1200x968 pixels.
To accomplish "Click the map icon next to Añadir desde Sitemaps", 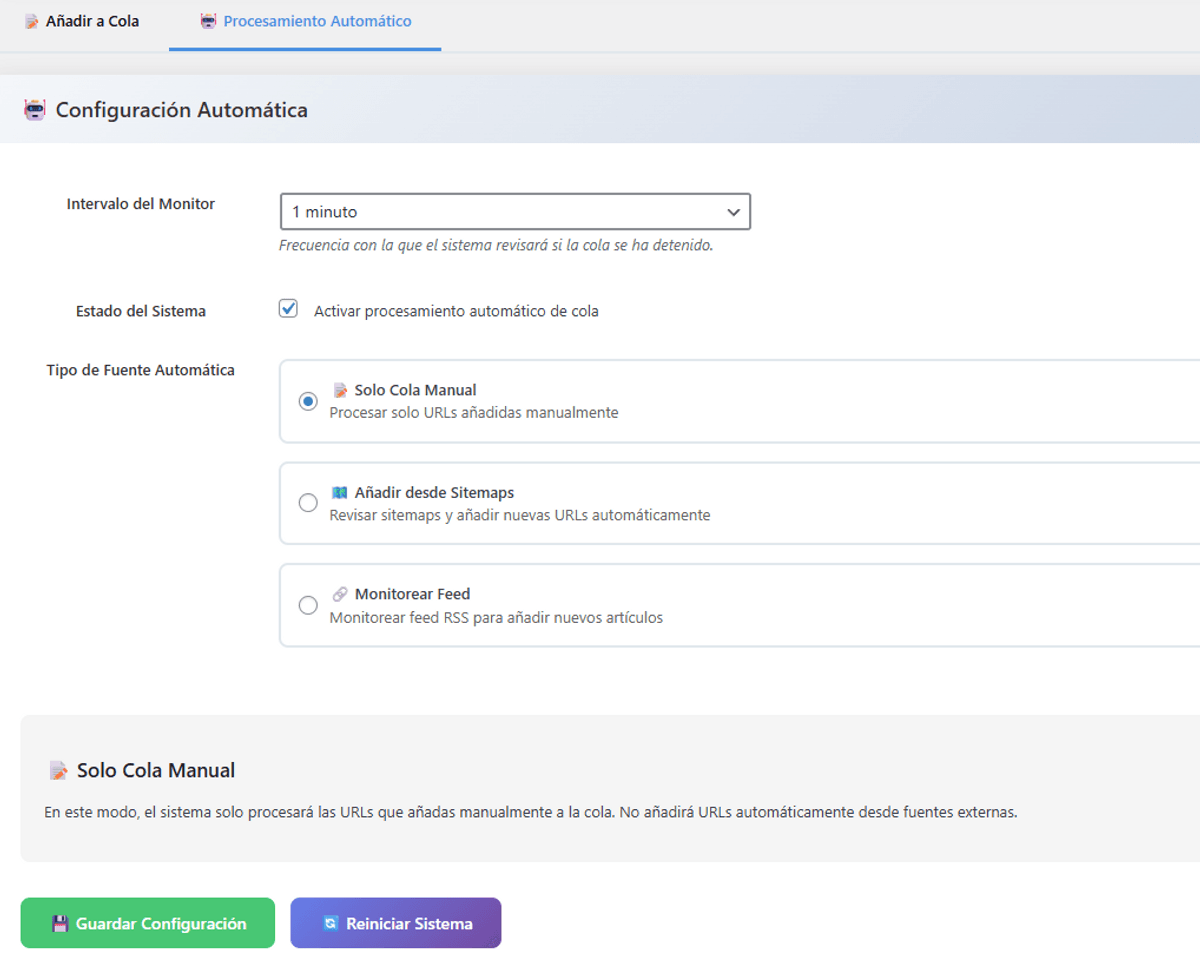I will [340, 493].
